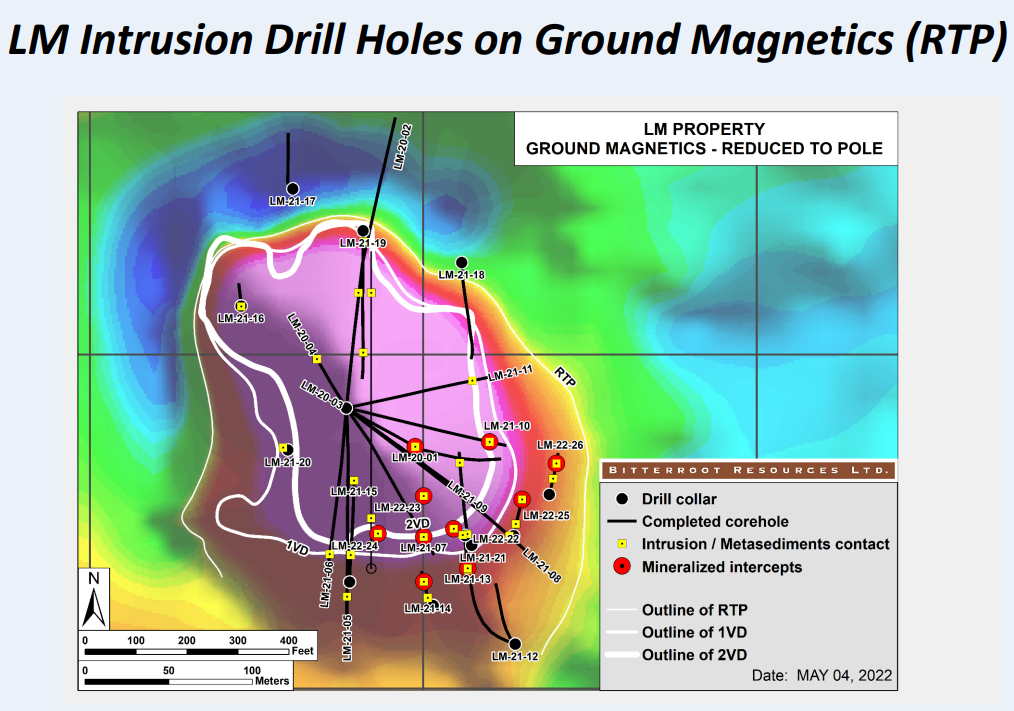Click the LM-21-07 red mineralized intercept
The image size is (1014, 711).
424,536
